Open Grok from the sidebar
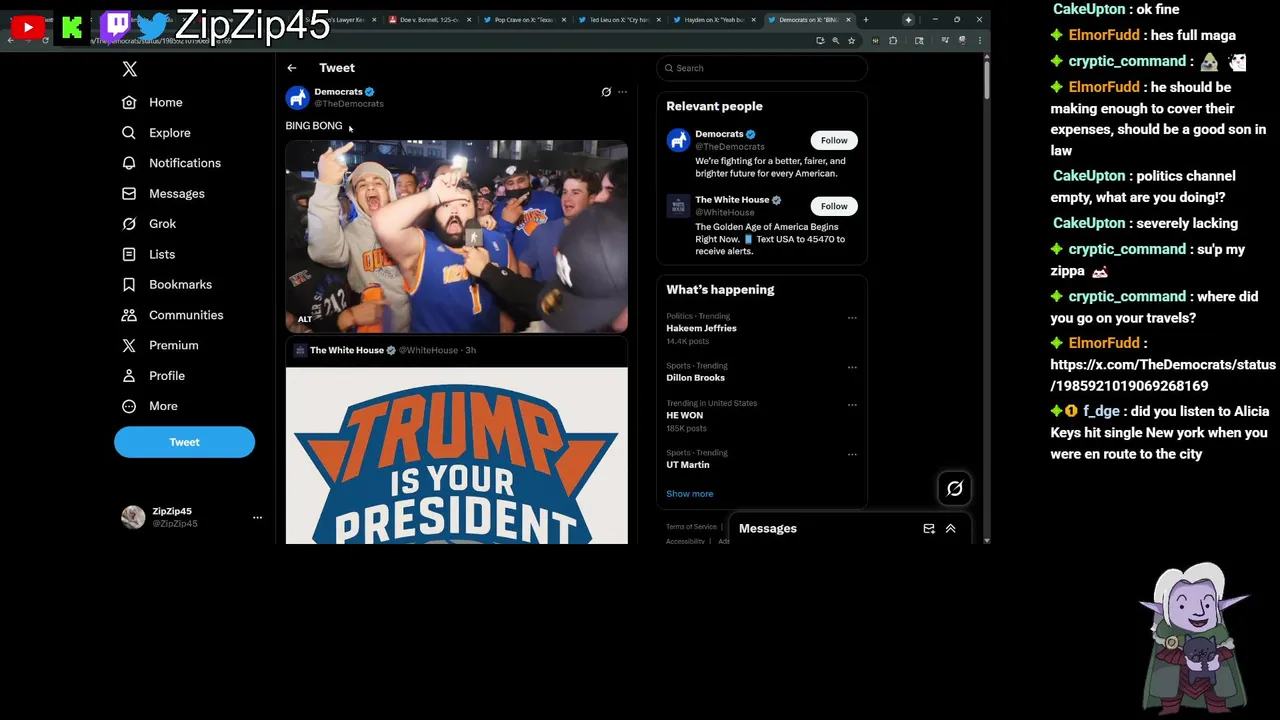 tap(150, 224)
